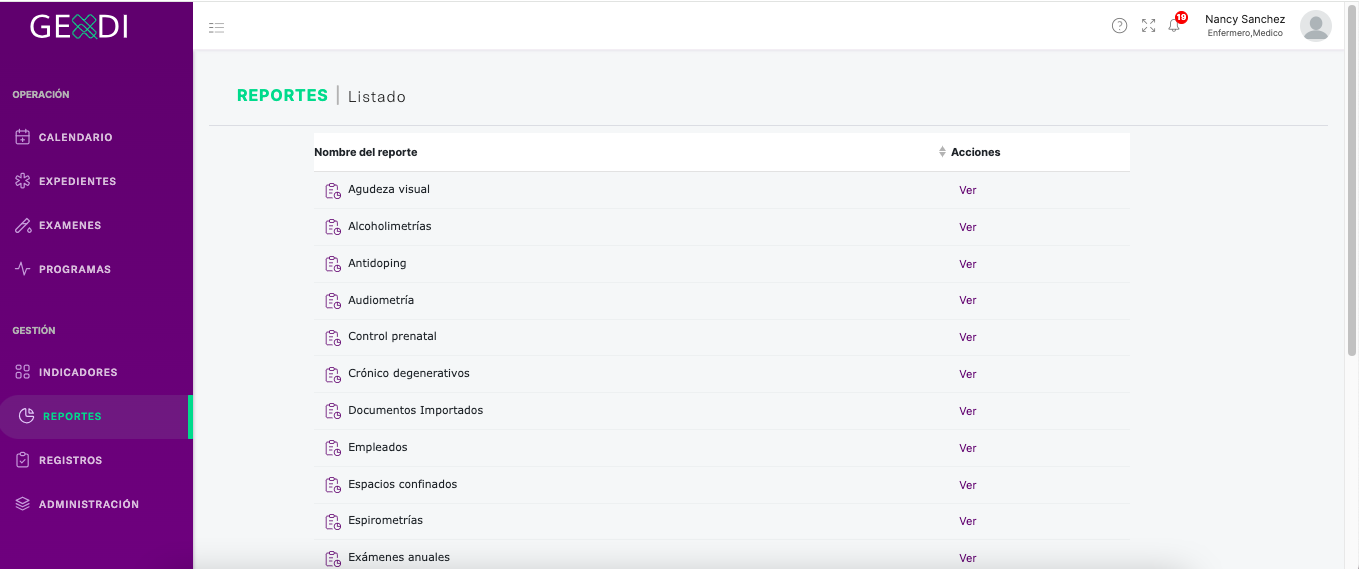Viewport: 1359px width, 569px height.
Task: Click report icon beside Agudeza visual
Action: tap(333, 190)
